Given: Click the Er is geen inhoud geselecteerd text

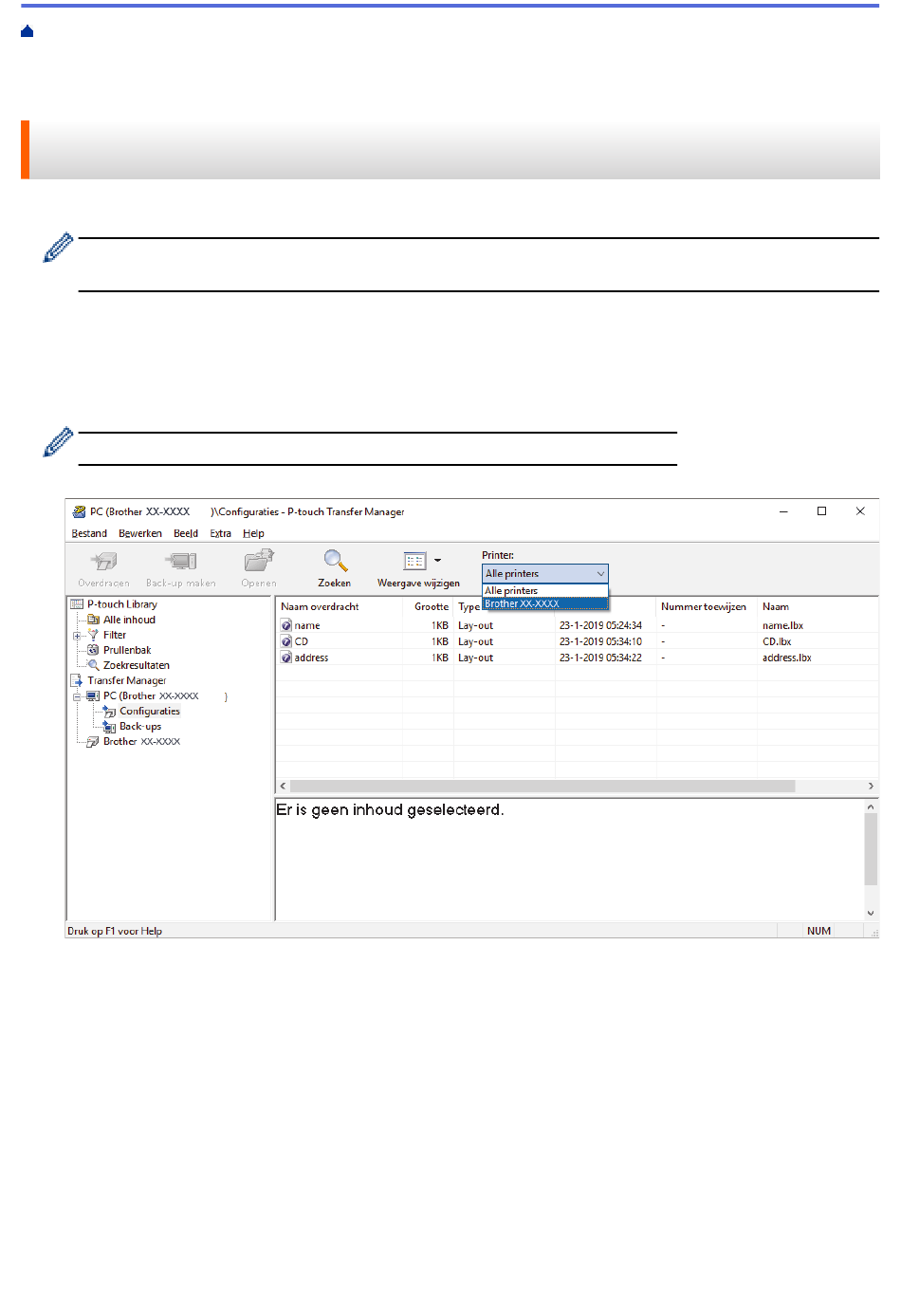Looking at the screenshot, I should tap(390, 809).
